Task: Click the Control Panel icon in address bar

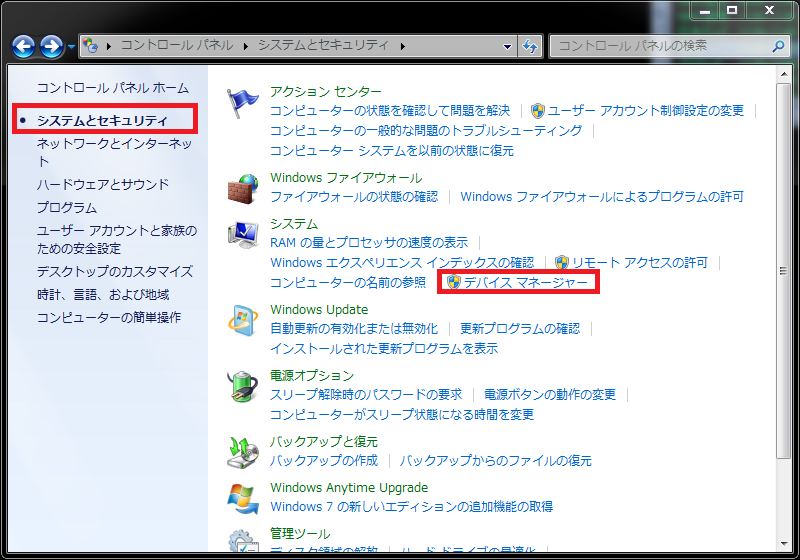Action: [90, 46]
